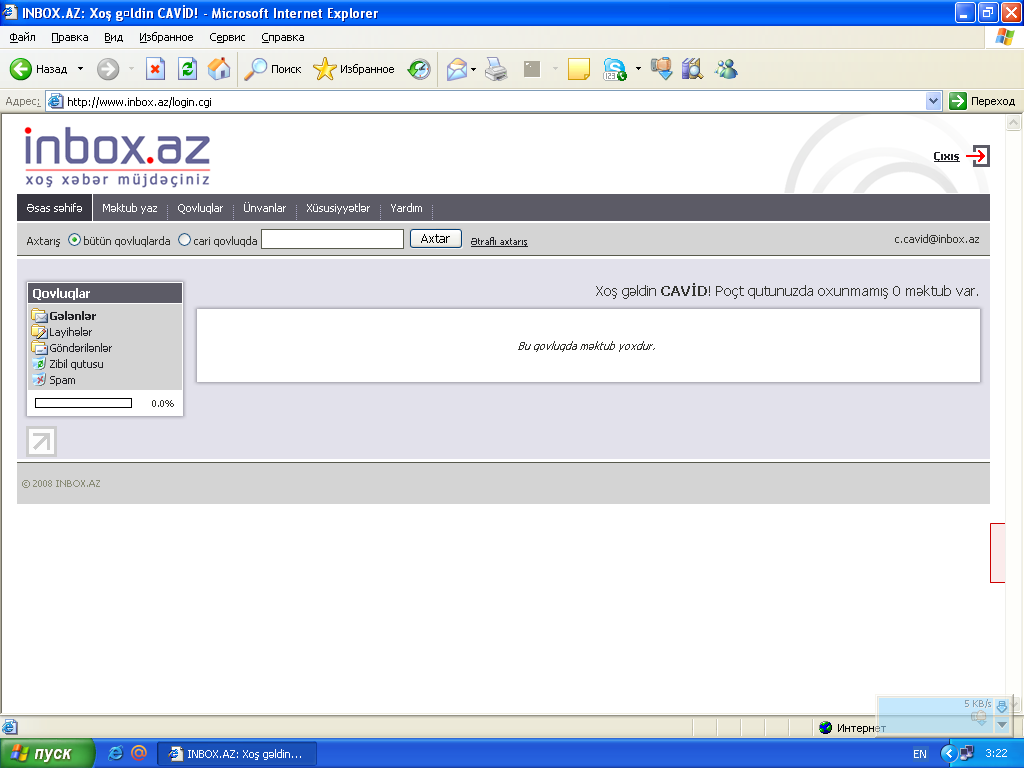Open Favorites (Избранное) star button
The image size is (1024, 768).
pyautogui.click(x=353, y=69)
